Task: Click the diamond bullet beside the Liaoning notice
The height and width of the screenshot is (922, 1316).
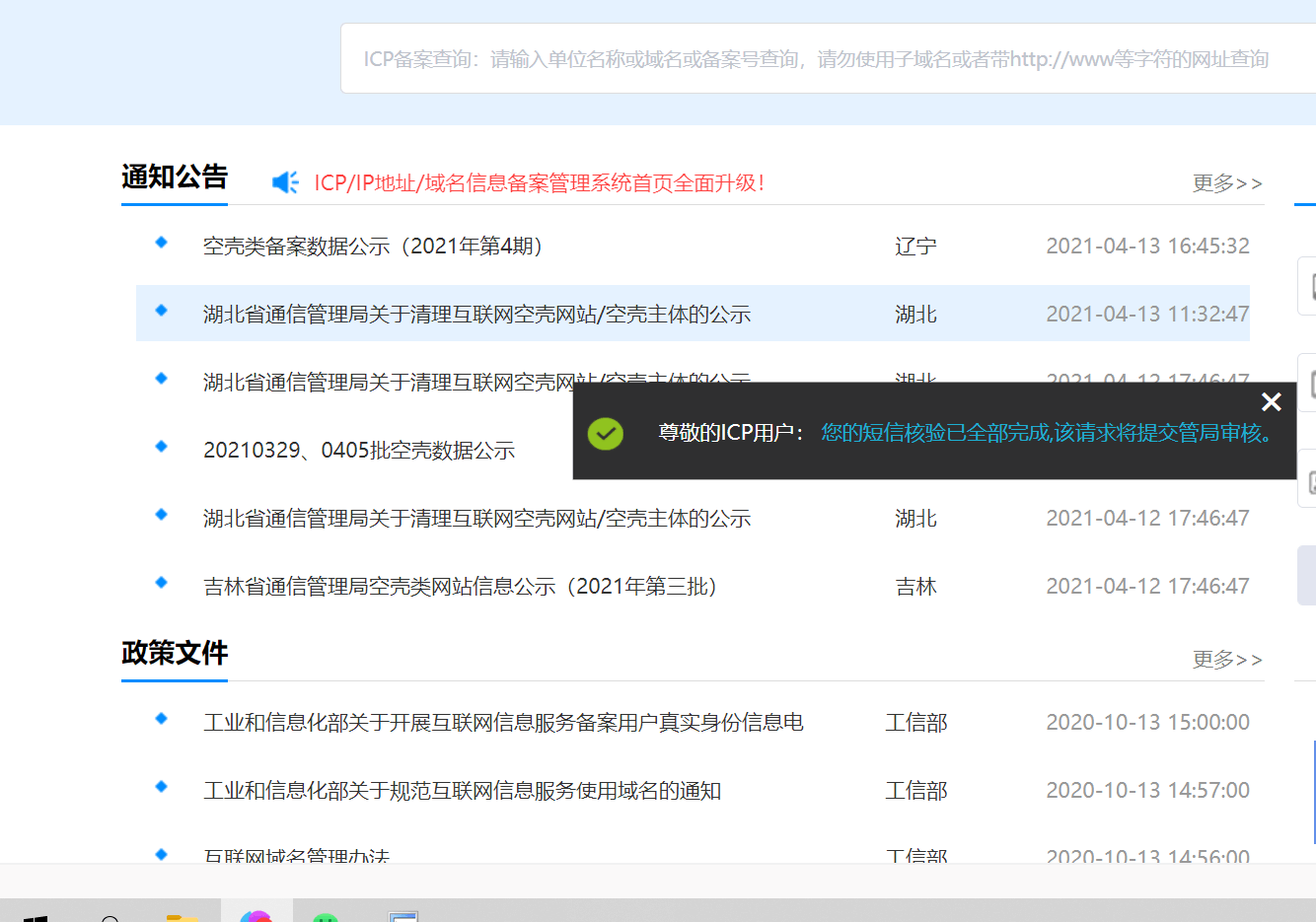Action: (162, 243)
